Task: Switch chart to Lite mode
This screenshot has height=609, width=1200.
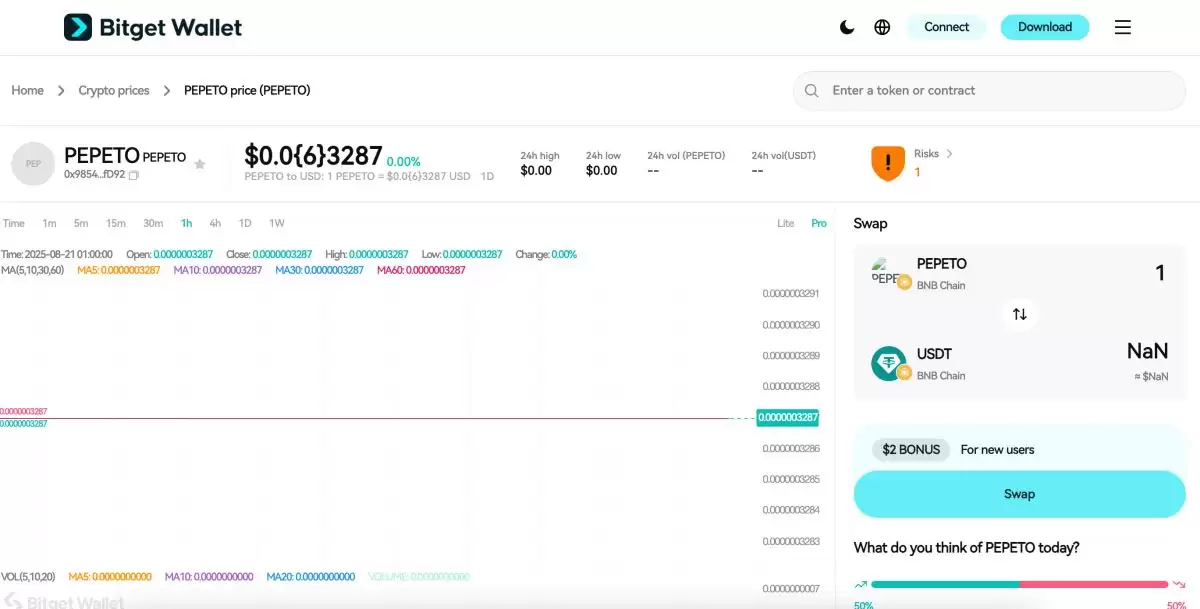Action: click(785, 223)
